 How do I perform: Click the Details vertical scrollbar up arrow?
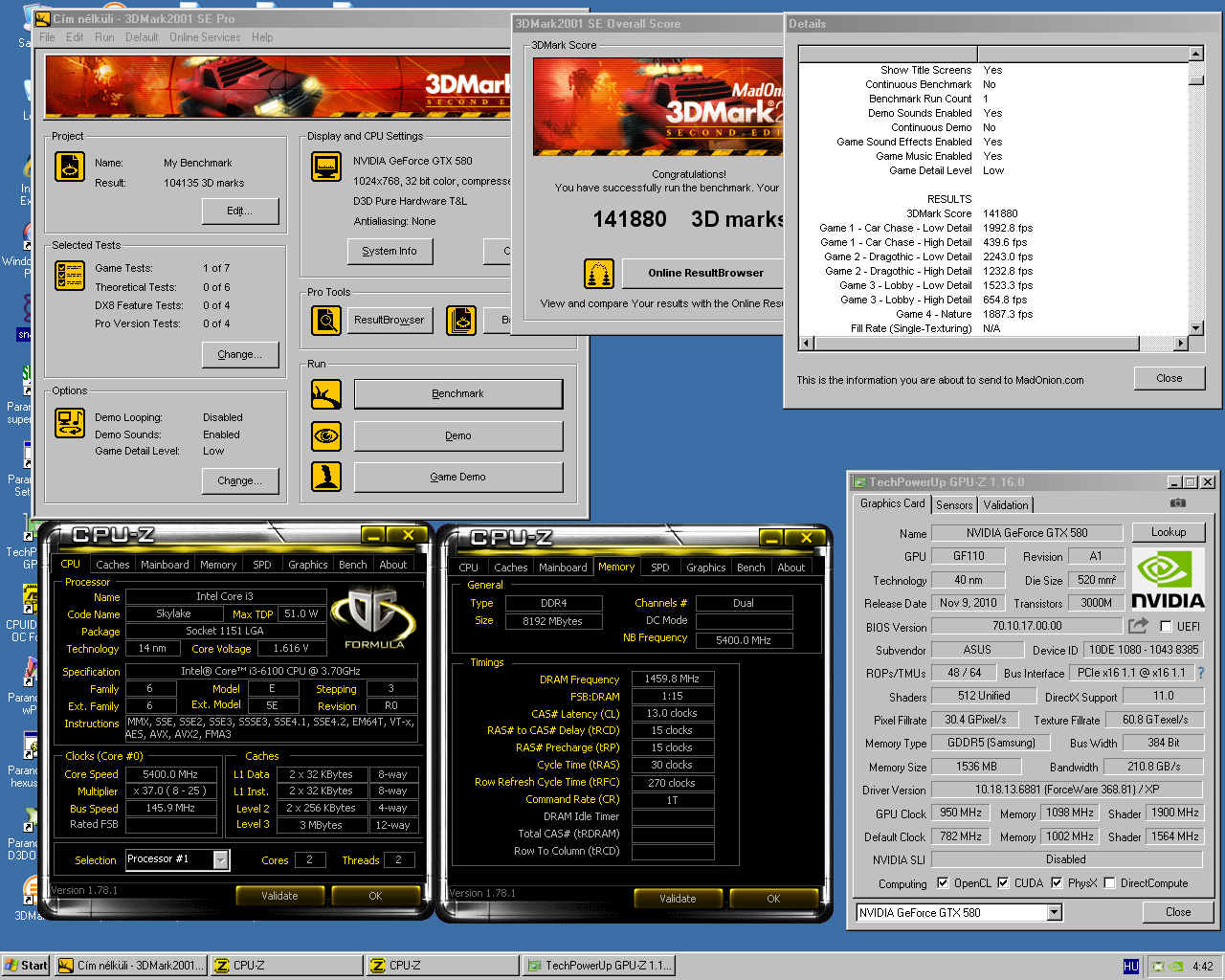[x=1195, y=54]
